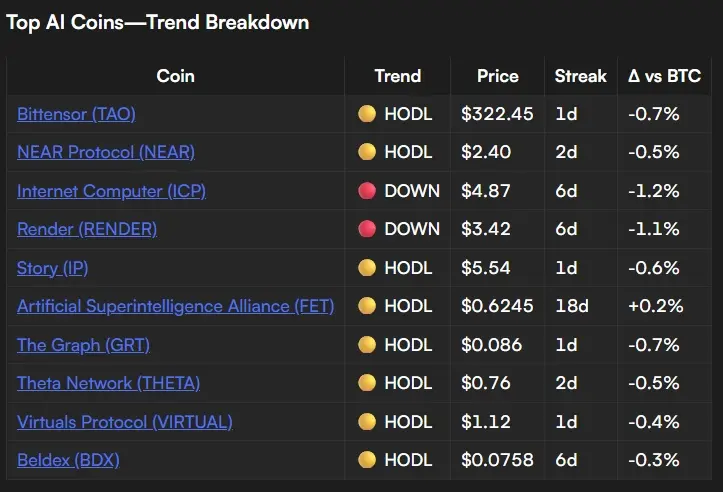This screenshot has height=492, width=723.
Task: Click the yellow HODL circle for NEAR
Action: (x=367, y=152)
